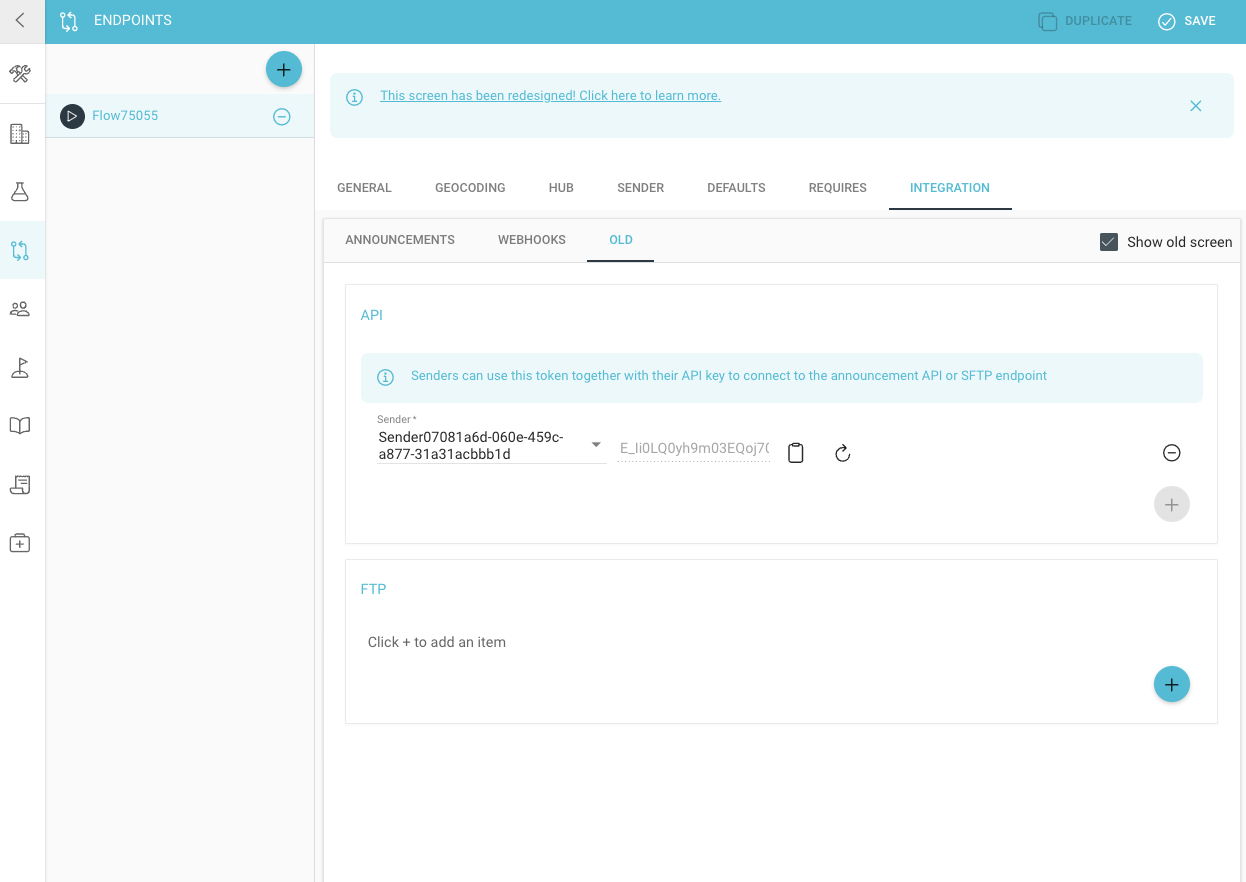Click the Save button
The width and height of the screenshot is (1246, 882).
[x=1187, y=21]
